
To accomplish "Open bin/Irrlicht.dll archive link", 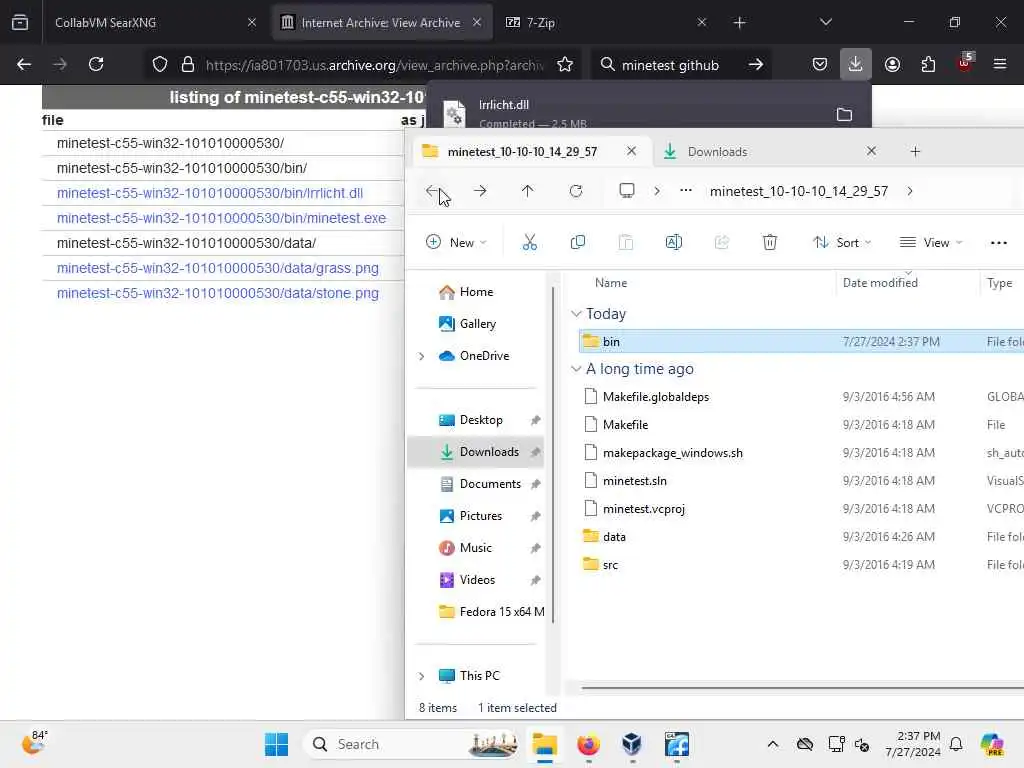I will tap(210, 193).
